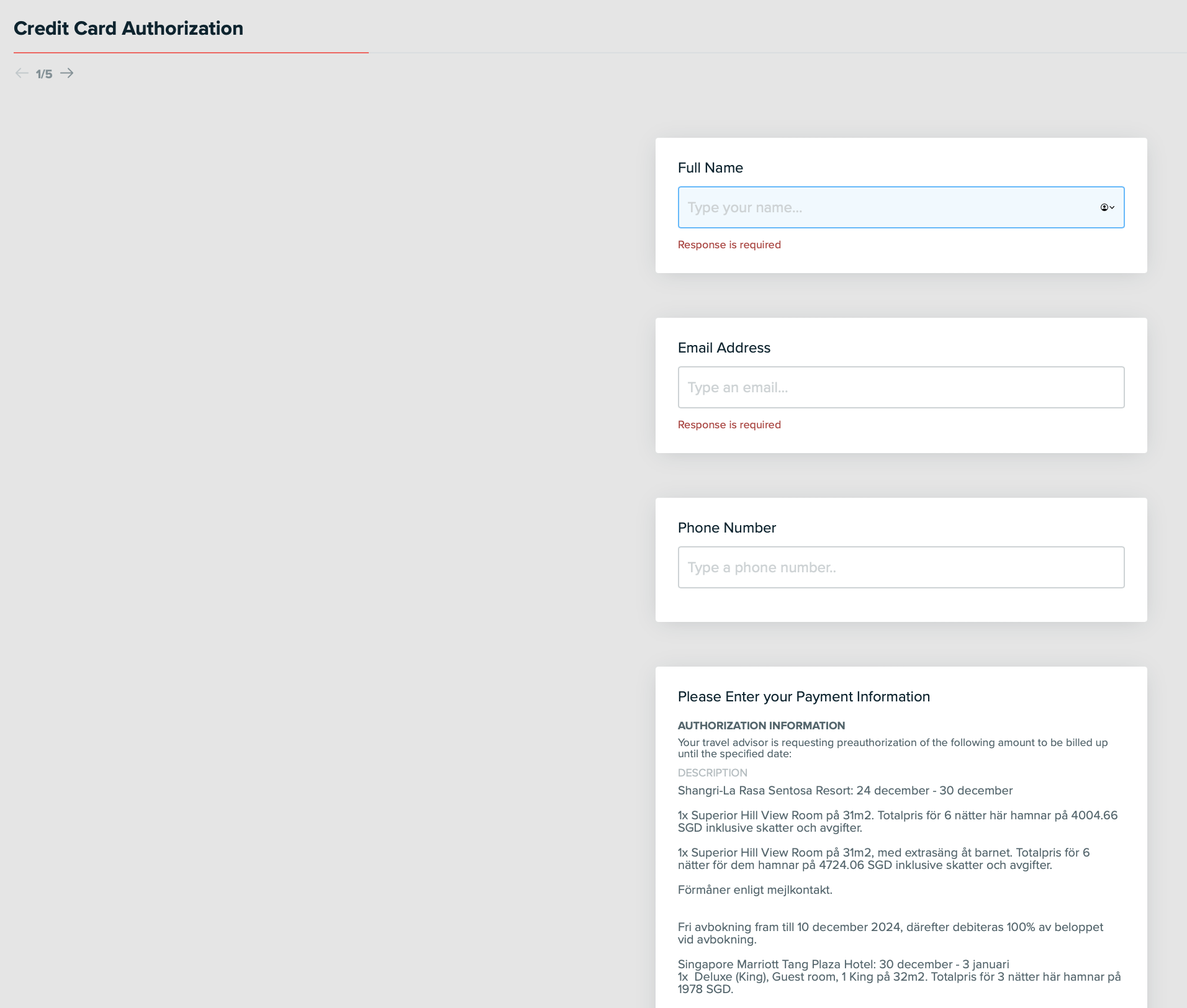This screenshot has height=1008, width=1187.
Task: Click the Full Name label
Action: 710,168
